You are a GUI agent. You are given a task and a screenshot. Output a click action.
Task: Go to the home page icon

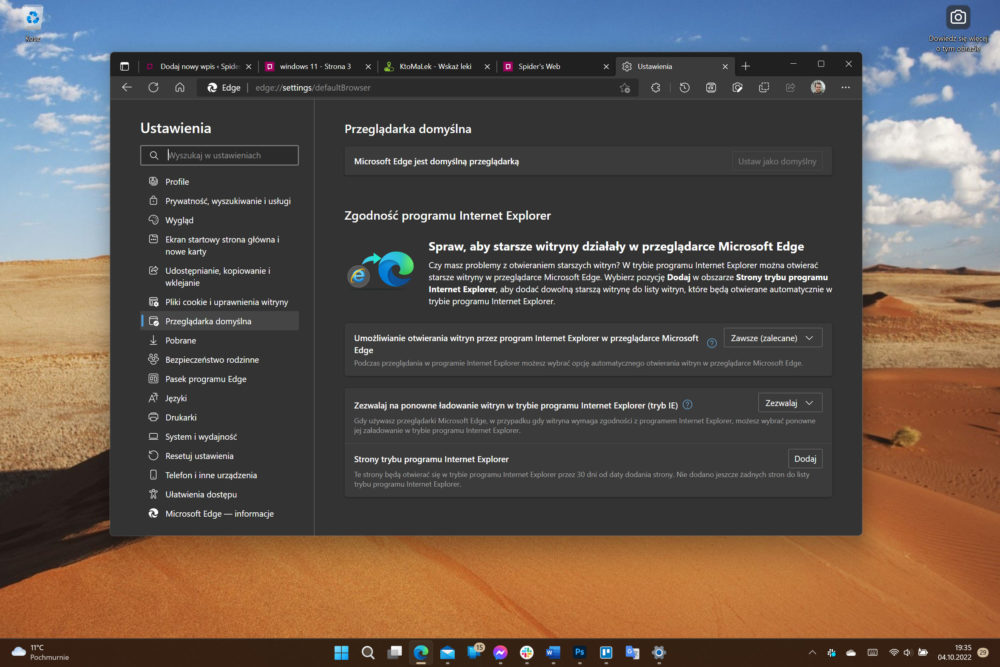(x=180, y=87)
